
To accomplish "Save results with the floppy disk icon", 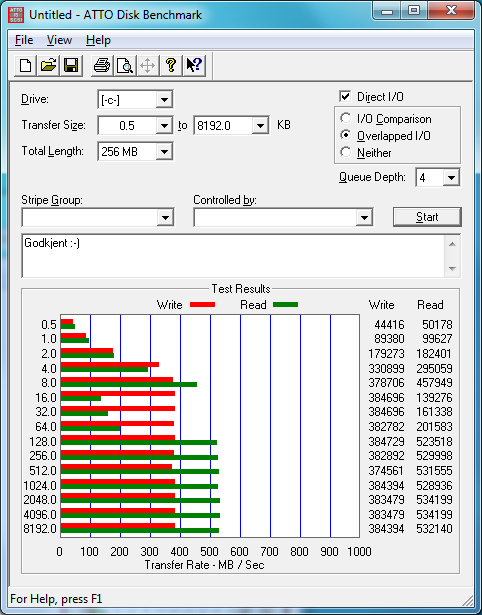I will pos(71,65).
